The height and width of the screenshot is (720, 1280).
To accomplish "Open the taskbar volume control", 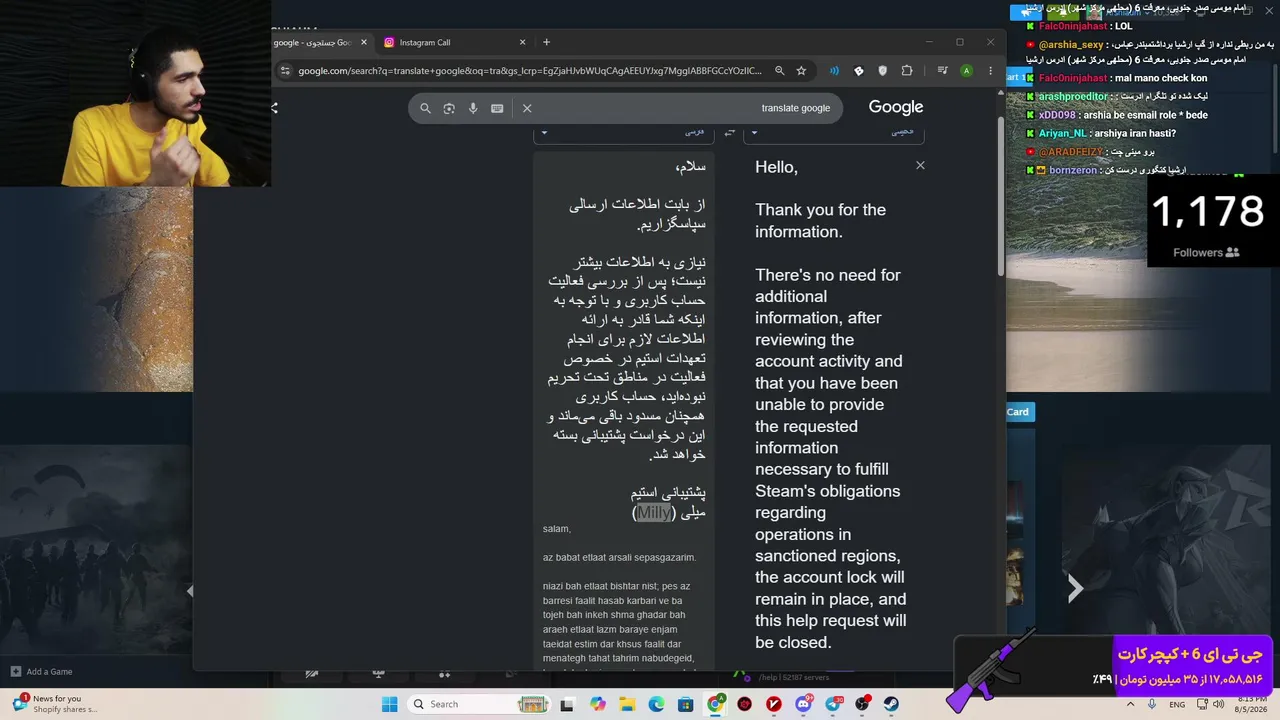I will pos(1218,704).
